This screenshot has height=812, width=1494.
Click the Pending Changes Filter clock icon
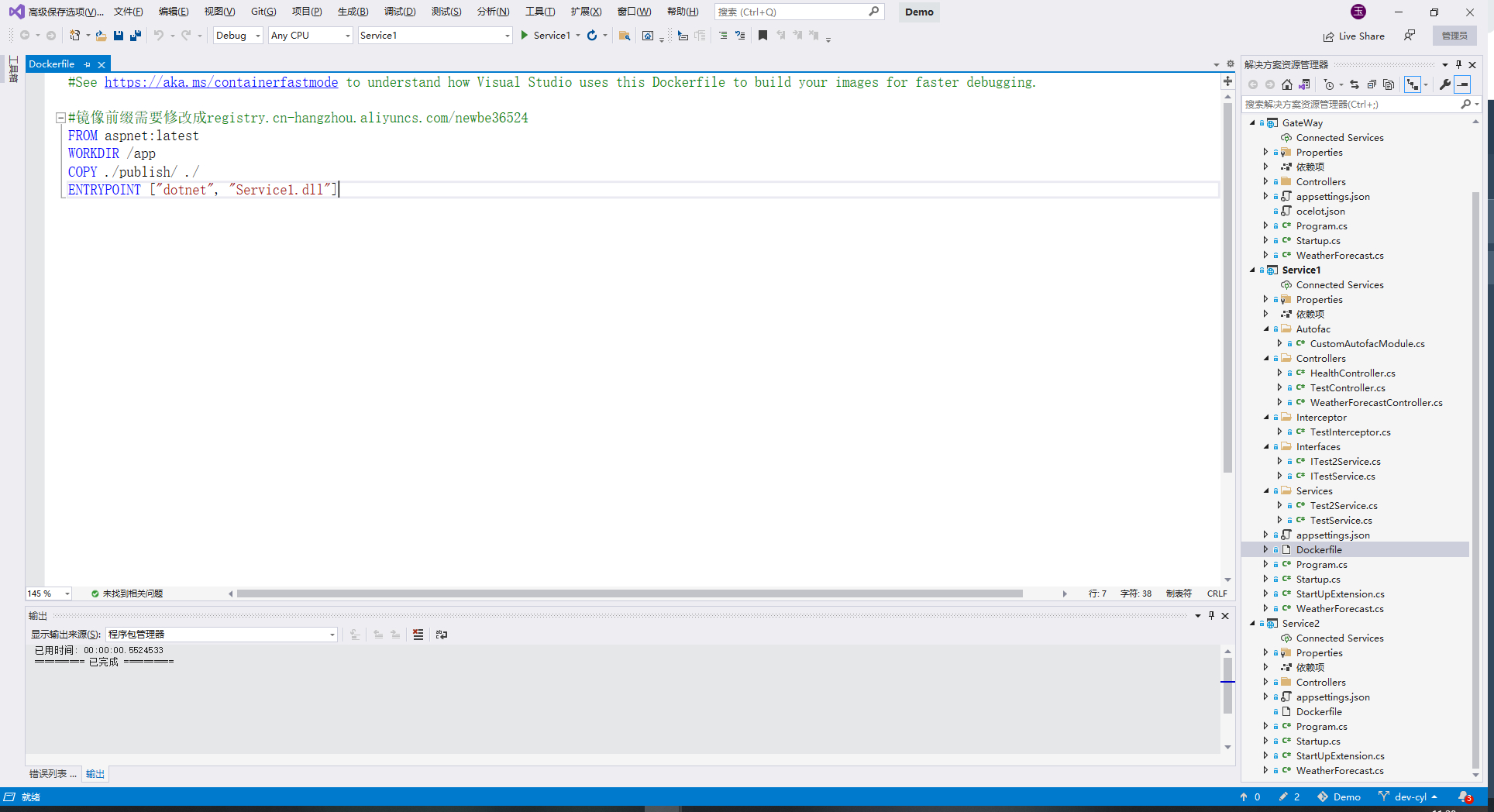1329,84
